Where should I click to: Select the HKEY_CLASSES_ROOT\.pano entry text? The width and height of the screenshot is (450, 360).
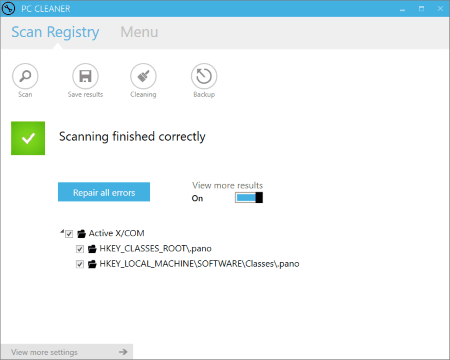point(155,249)
